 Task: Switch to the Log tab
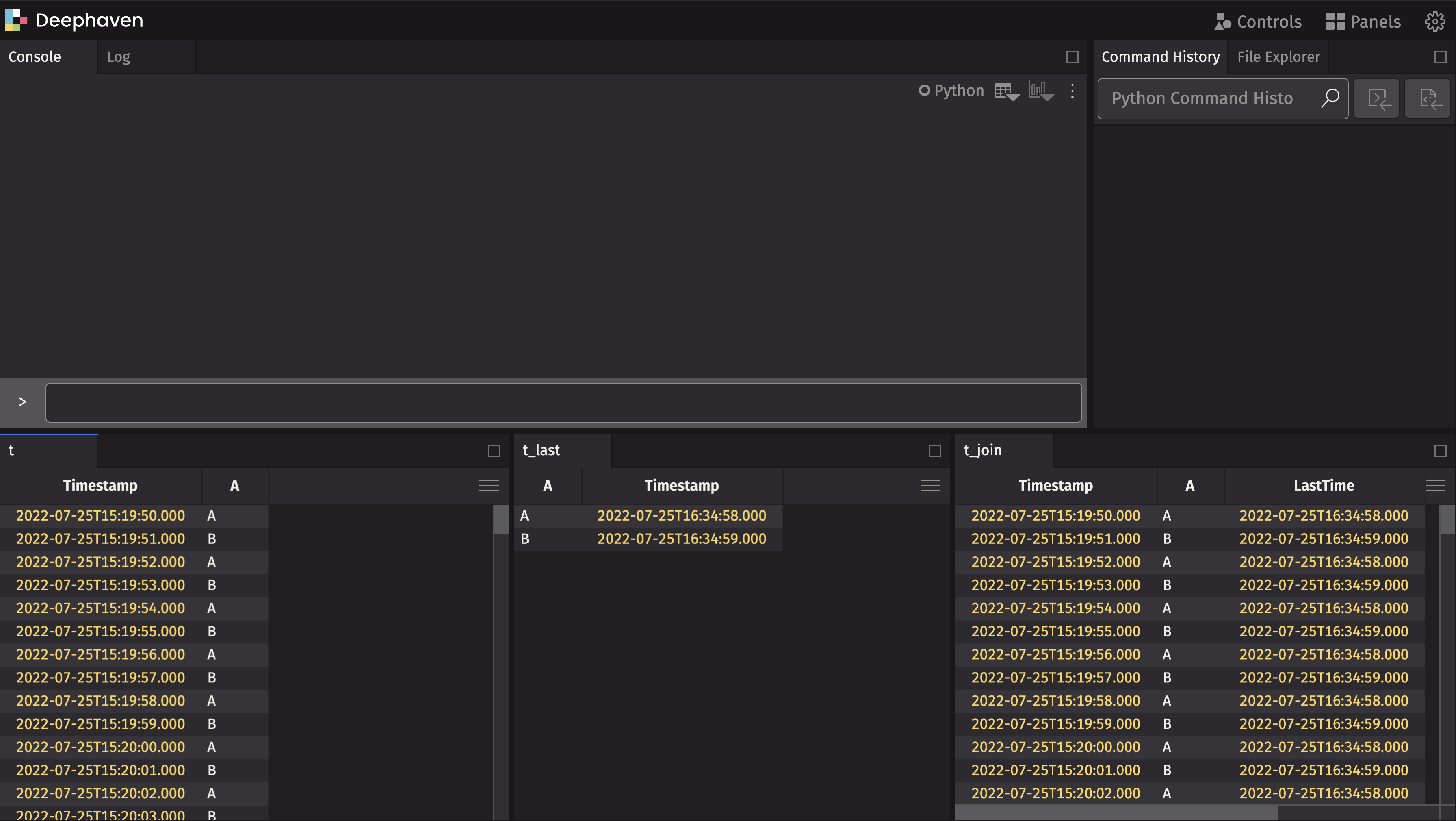coord(118,56)
